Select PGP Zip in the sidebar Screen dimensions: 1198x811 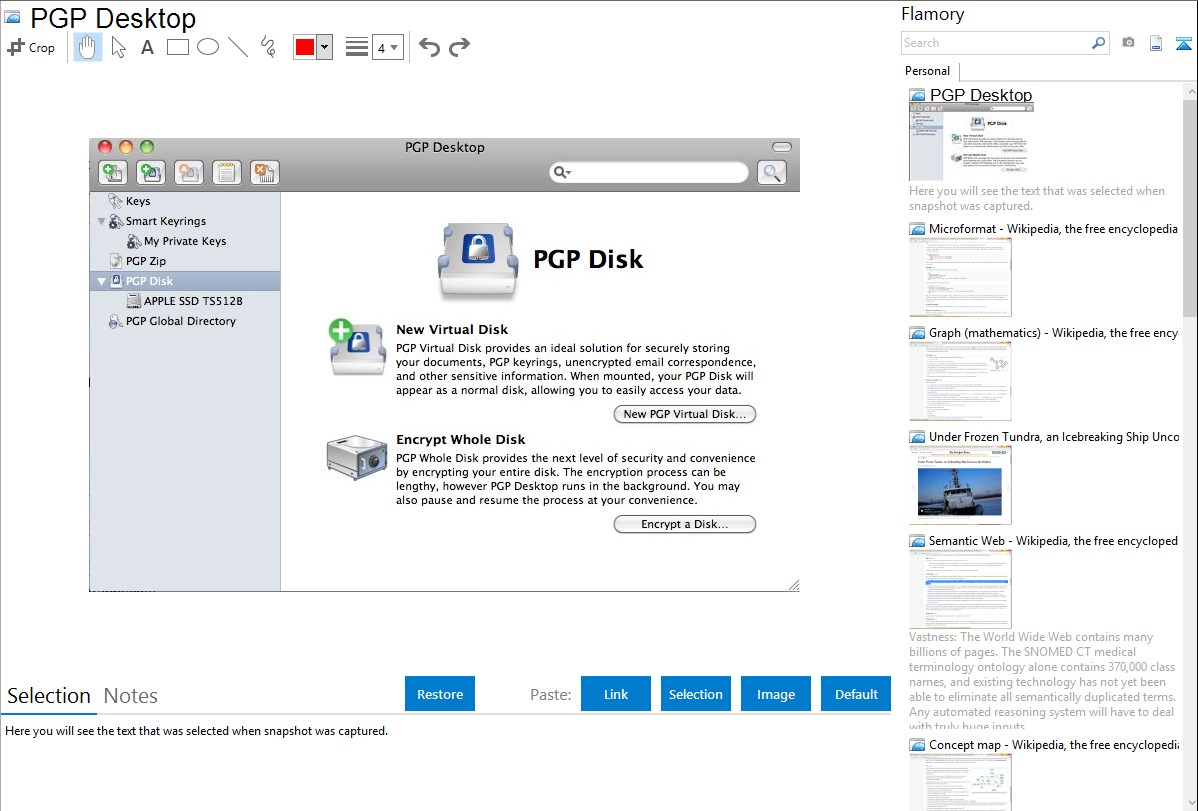(x=145, y=261)
